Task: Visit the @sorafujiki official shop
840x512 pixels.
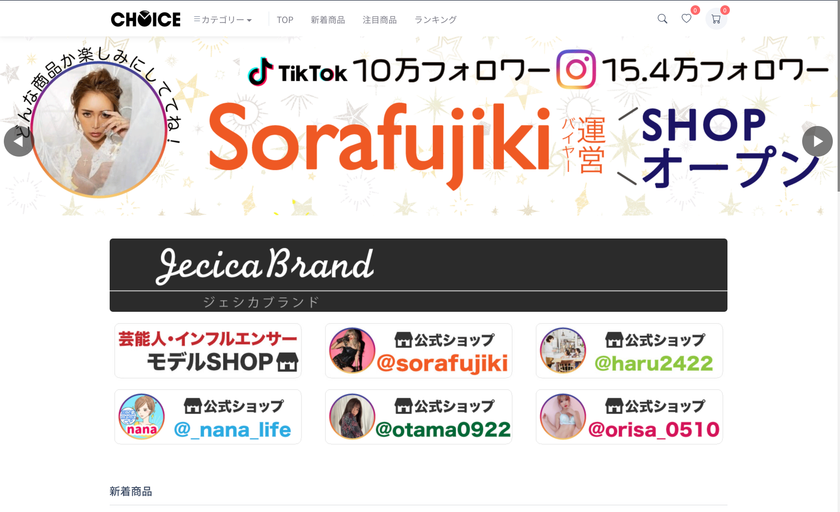Action: 418,351
